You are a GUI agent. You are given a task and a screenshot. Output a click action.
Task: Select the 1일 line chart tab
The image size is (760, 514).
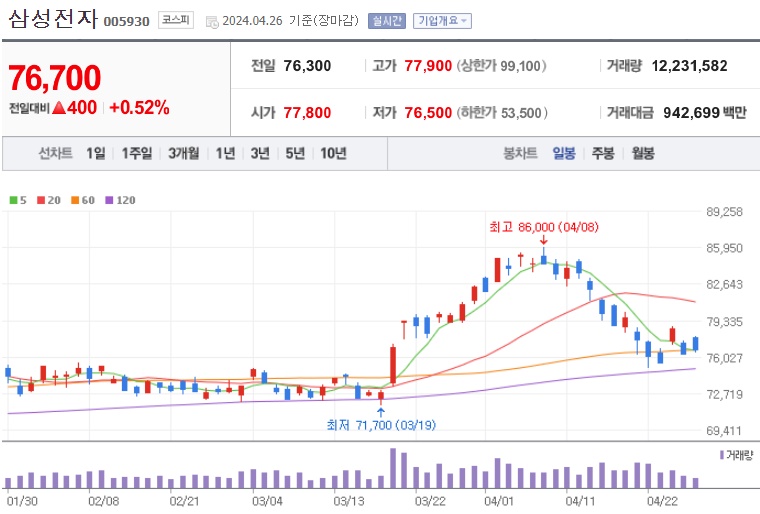click(95, 154)
